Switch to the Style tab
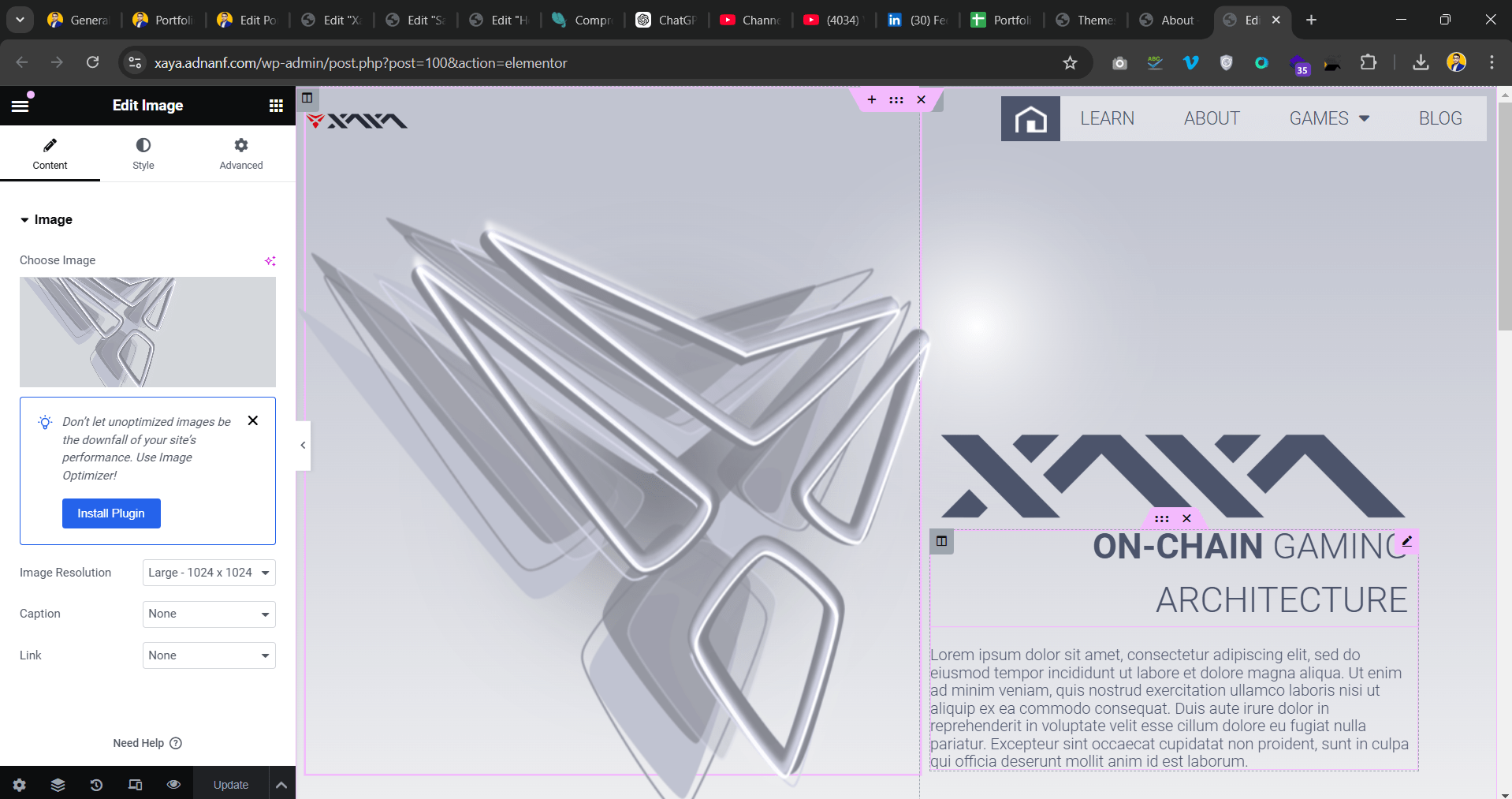Screen dimensions: 1512x799 (x=143, y=154)
